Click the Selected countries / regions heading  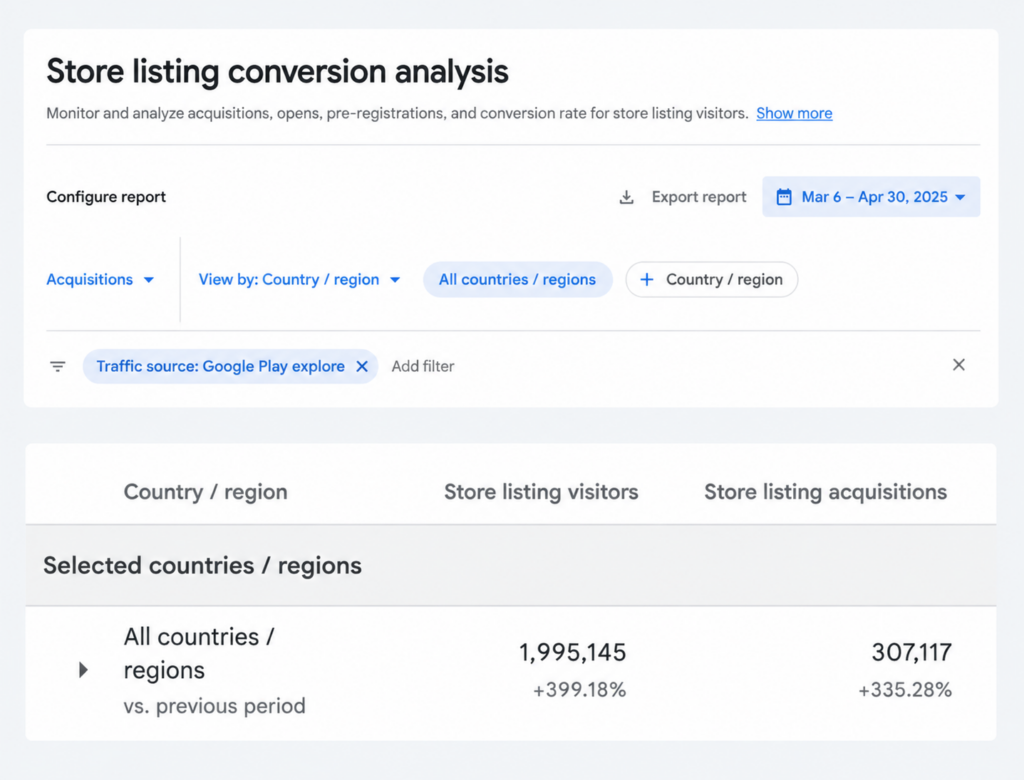coord(202,565)
